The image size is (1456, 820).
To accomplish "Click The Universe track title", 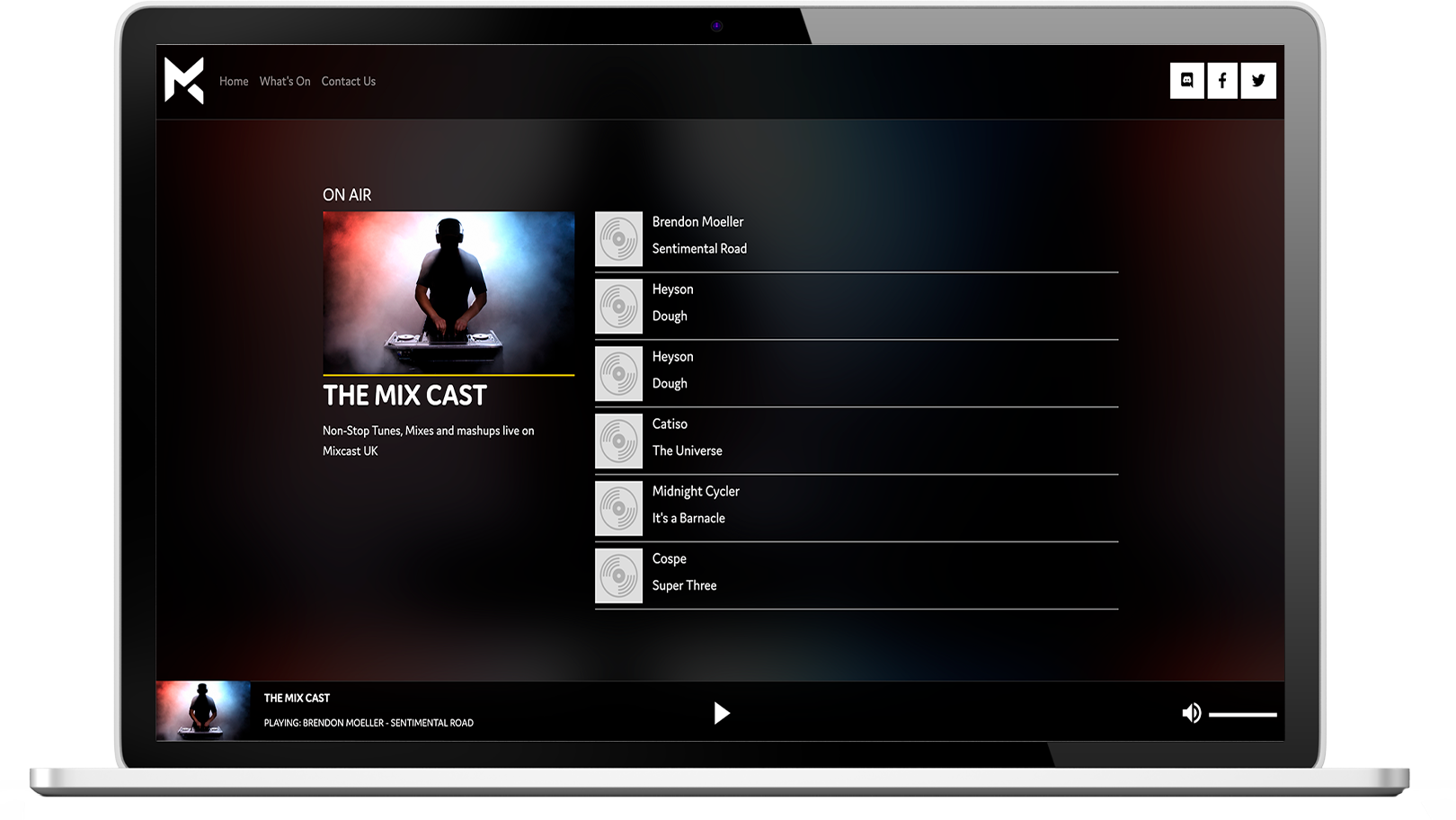I will pos(688,451).
